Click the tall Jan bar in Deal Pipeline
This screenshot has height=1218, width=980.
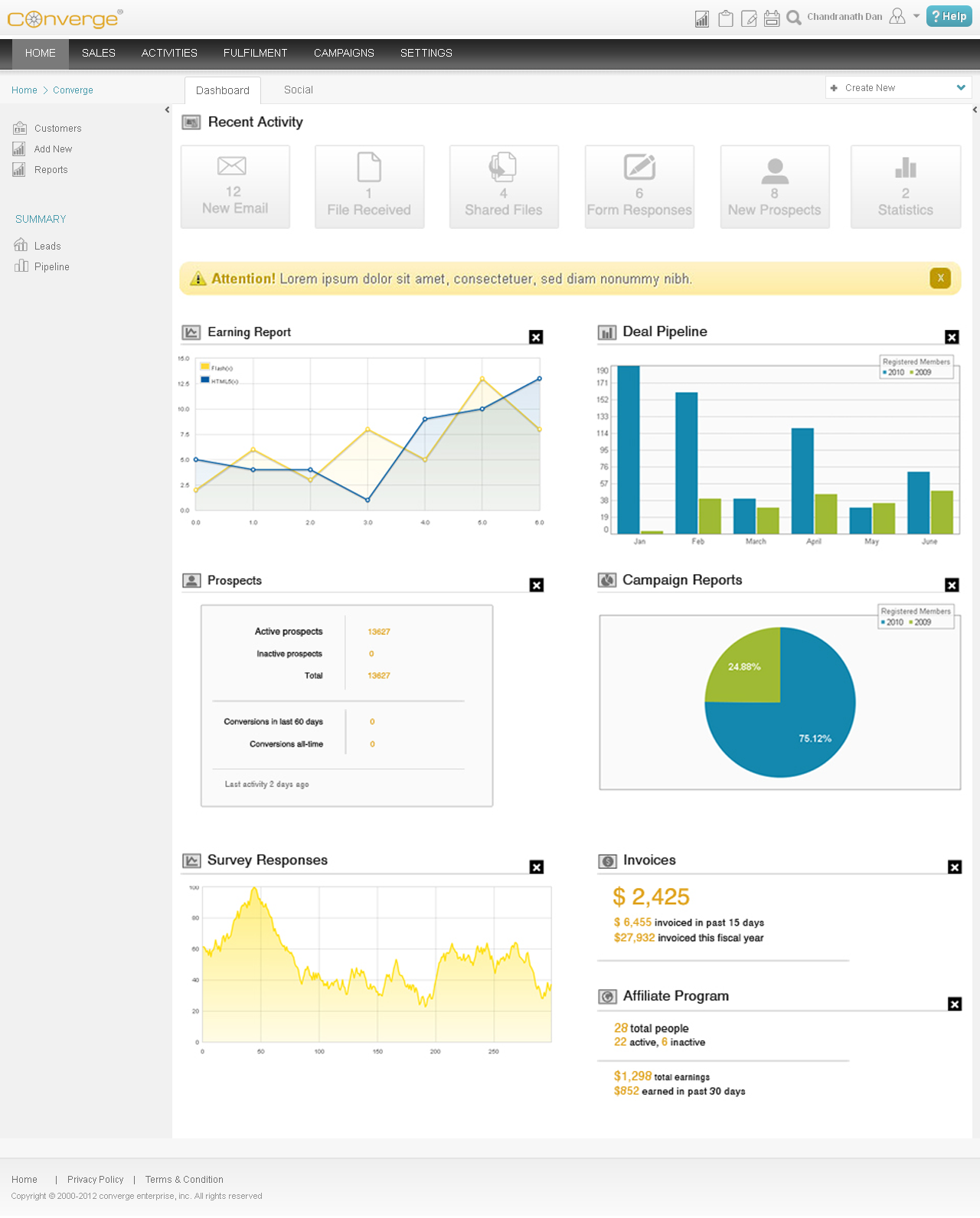point(629,449)
